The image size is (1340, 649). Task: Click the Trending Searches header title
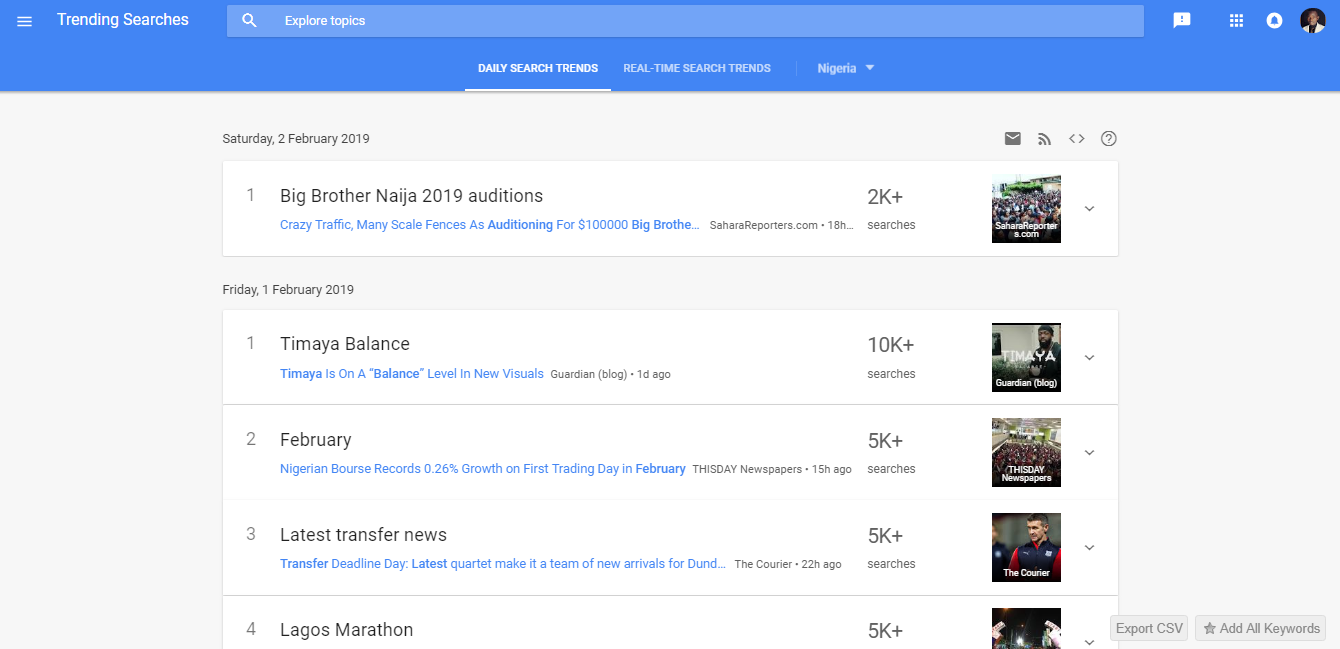coord(123,20)
